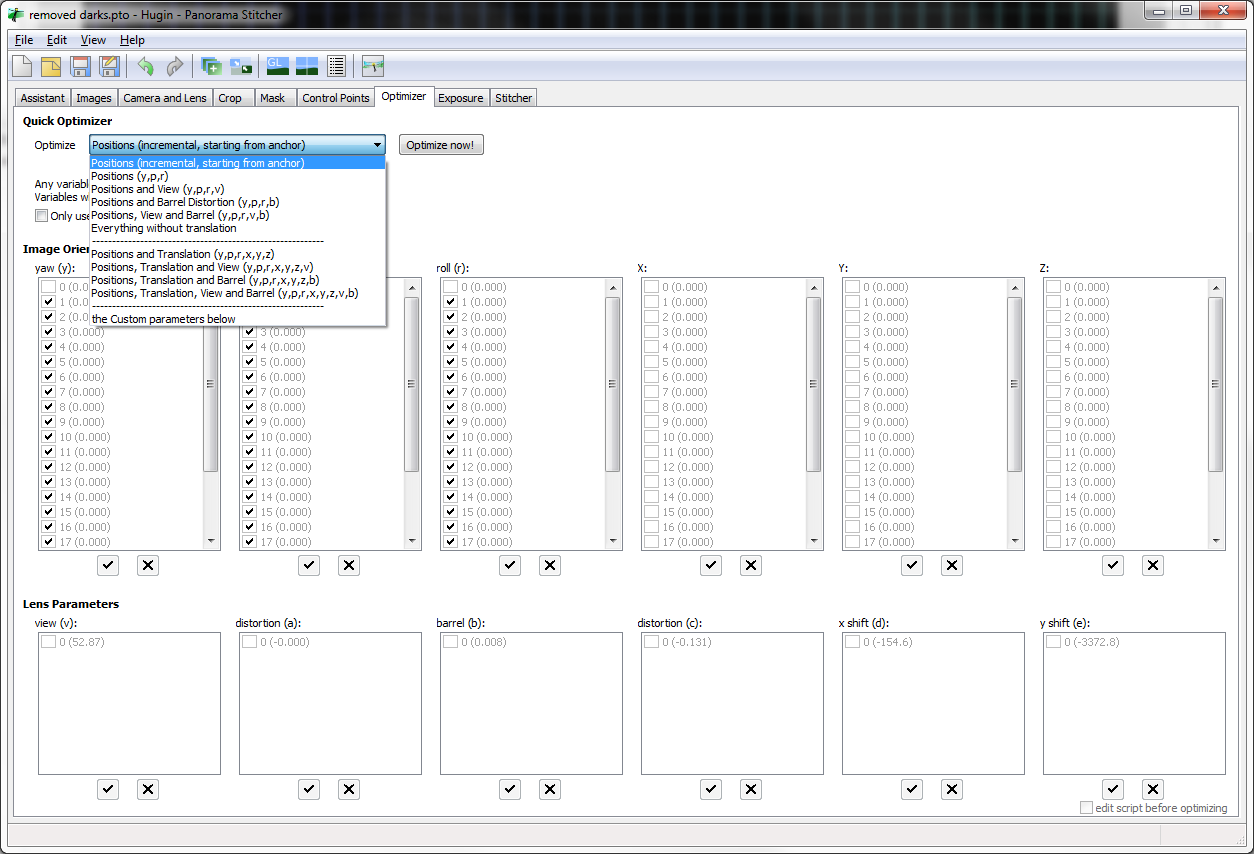The image size is (1254, 854).
Task: Switch to the Camera and Lens tab
Action: pyautogui.click(x=165, y=98)
